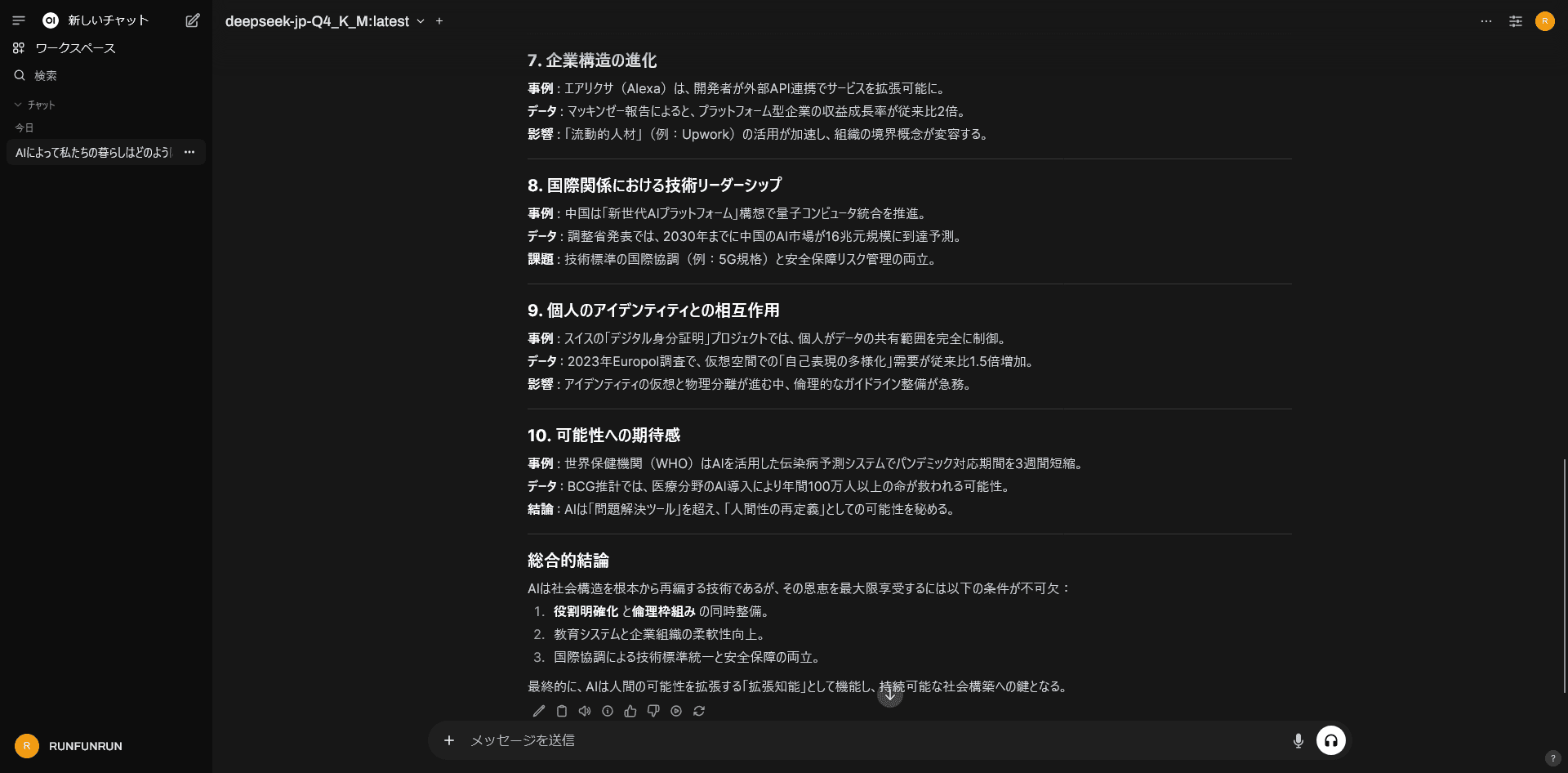Click the page vertical scrollbar

(1565, 576)
